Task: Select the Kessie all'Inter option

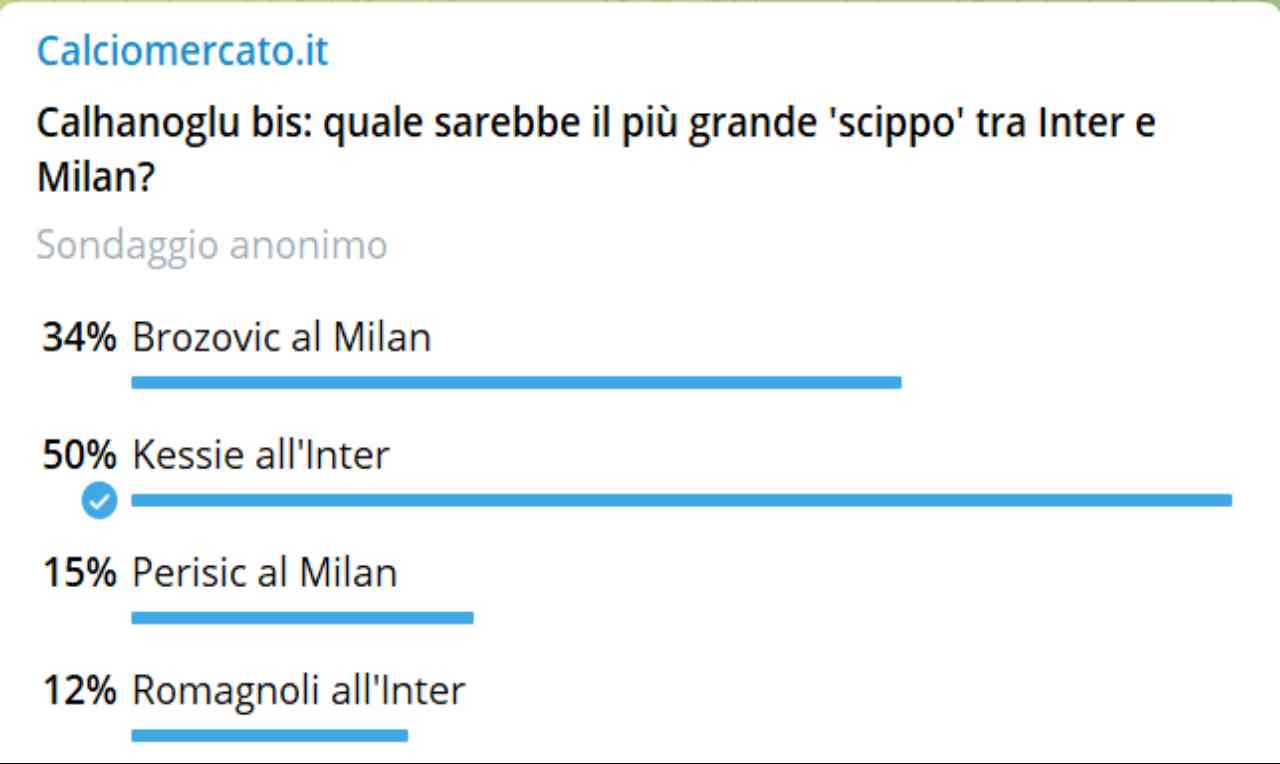Action: (260, 456)
